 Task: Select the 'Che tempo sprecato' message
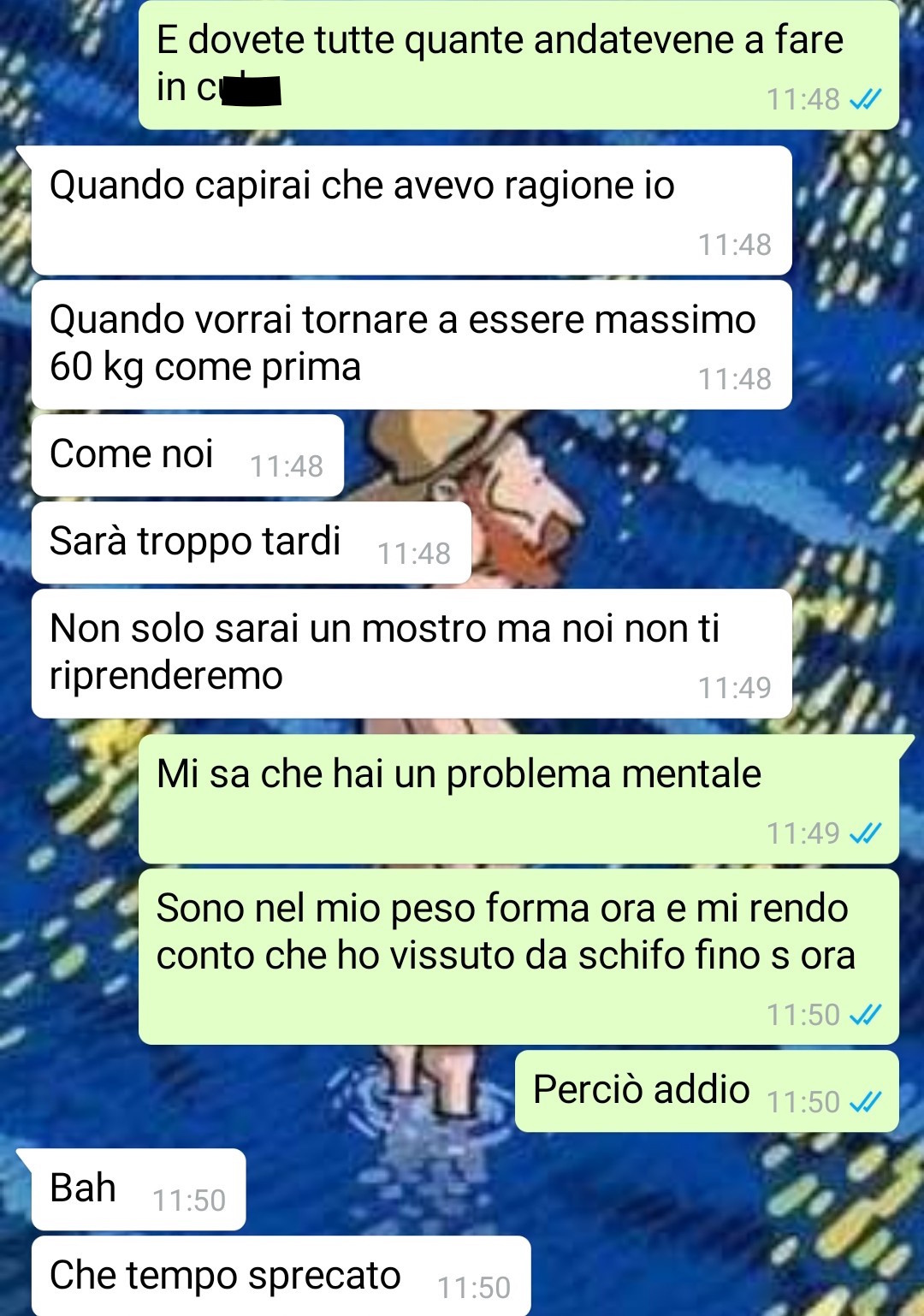click(281, 1276)
